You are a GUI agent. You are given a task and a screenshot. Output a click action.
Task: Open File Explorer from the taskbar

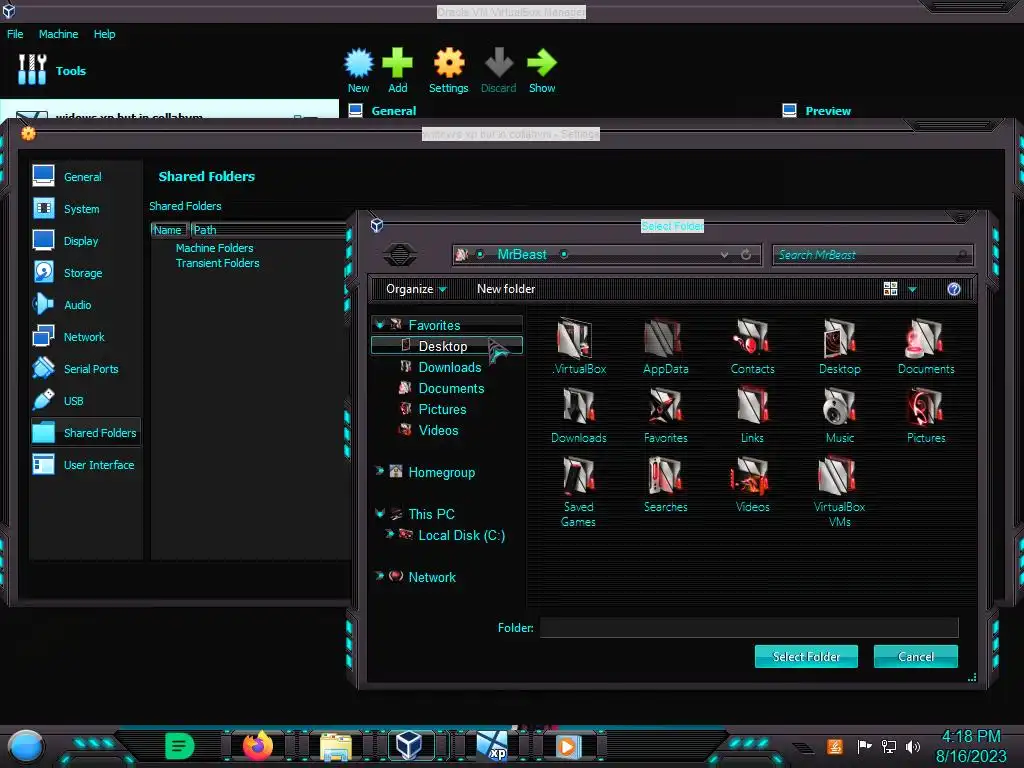pyautogui.click(x=336, y=747)
